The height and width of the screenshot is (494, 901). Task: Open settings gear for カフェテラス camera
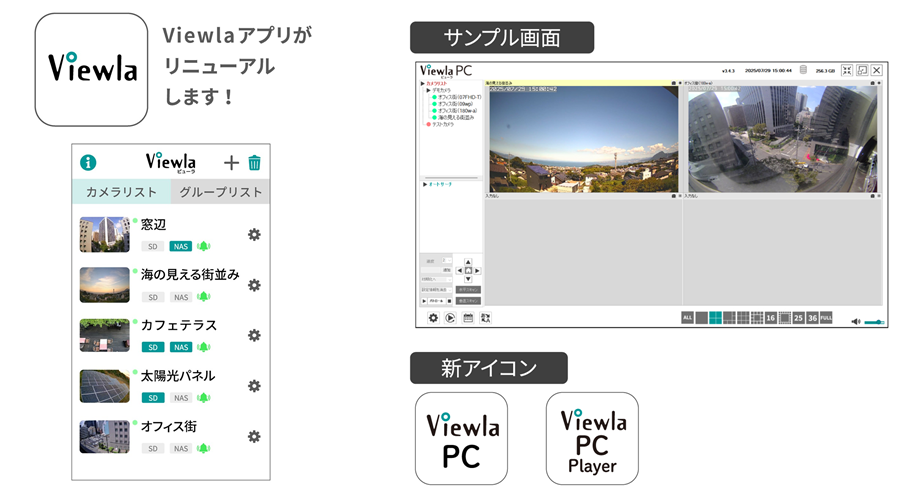pos(254,335)
